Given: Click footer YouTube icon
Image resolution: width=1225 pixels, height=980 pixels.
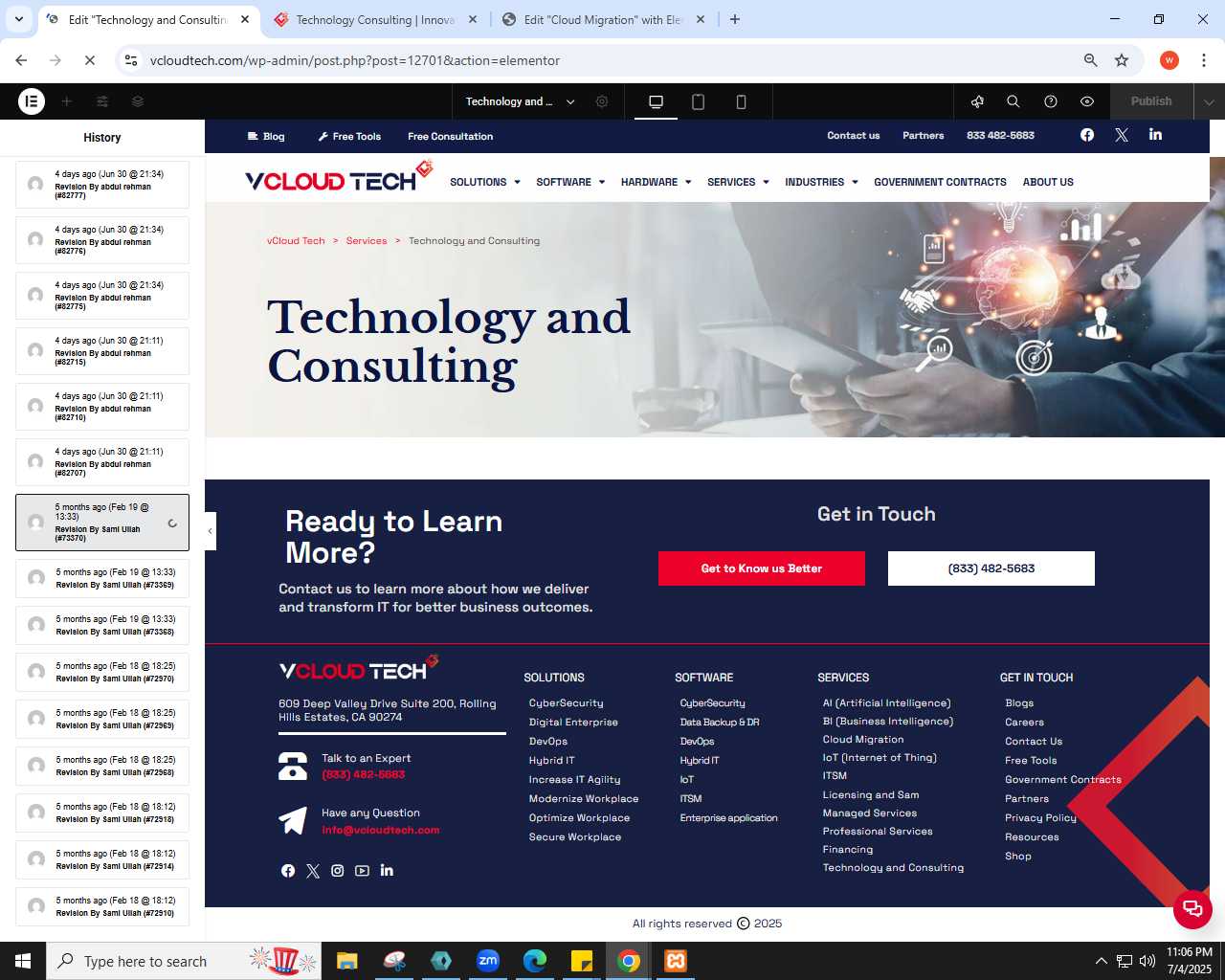Looking at the screenshot, I should 362,871.
